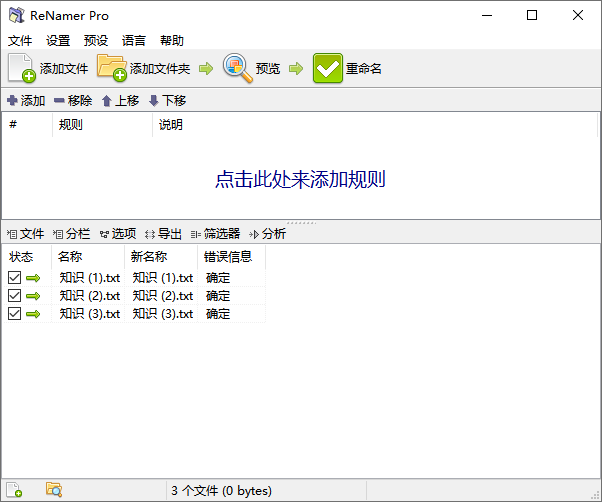Uncheck the checkbox for 知识 (3).txt
This screenshot has width=602, height=502.
[14, 314]
